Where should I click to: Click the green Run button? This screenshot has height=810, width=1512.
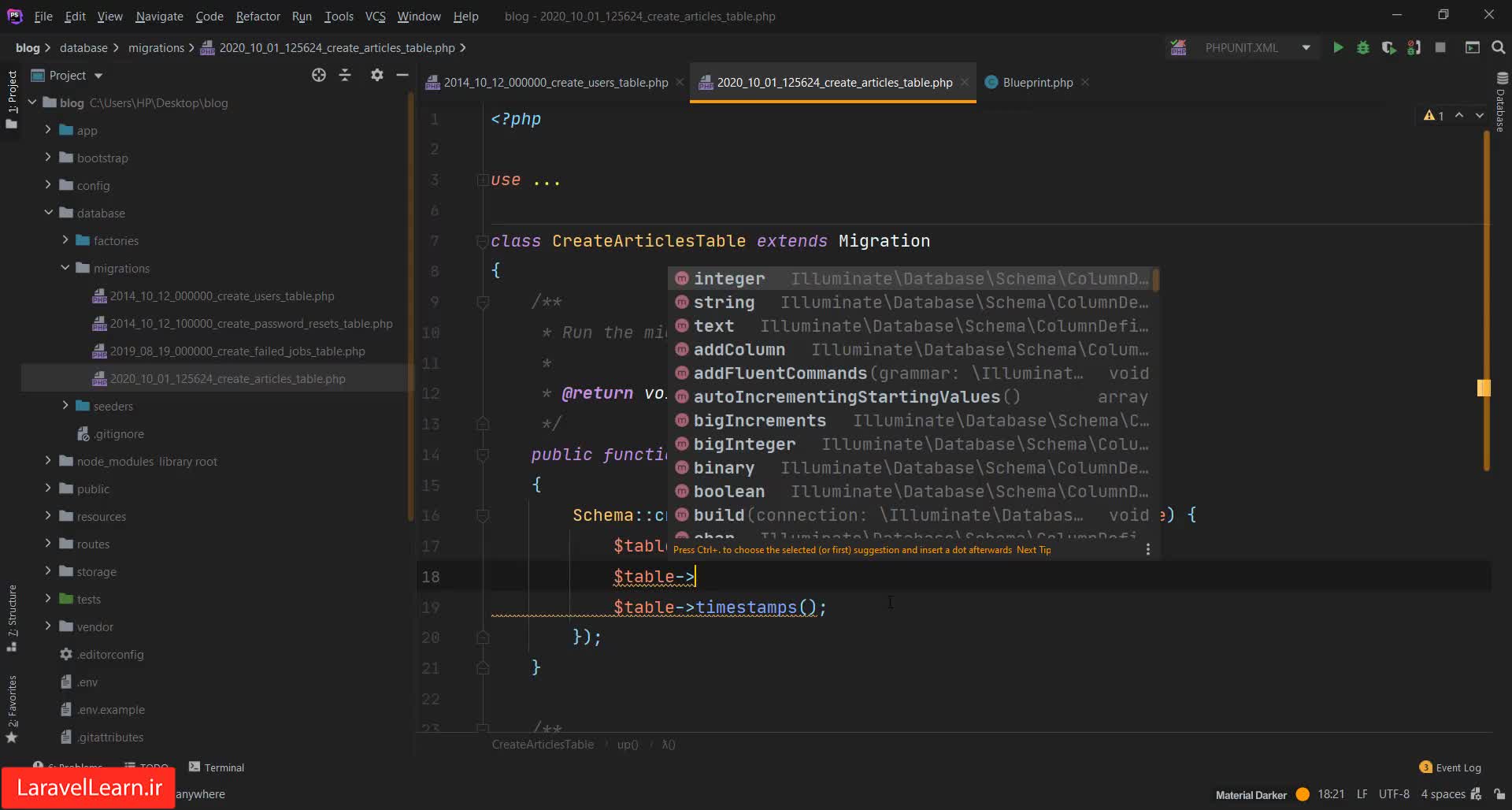click(x=1337, y=48)
